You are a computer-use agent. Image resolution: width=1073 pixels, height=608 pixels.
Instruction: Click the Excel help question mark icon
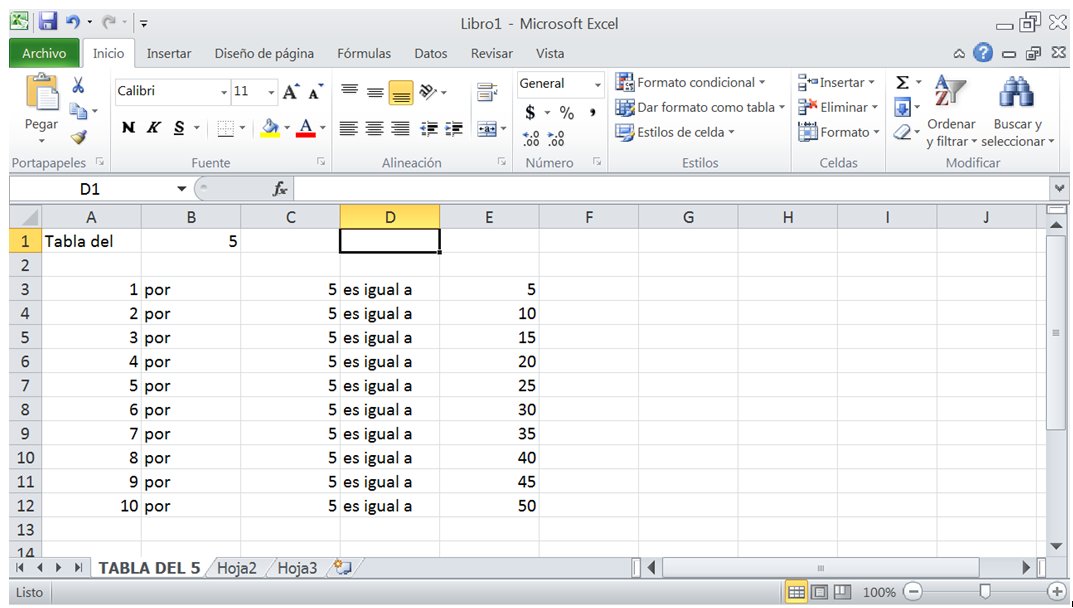983,53
